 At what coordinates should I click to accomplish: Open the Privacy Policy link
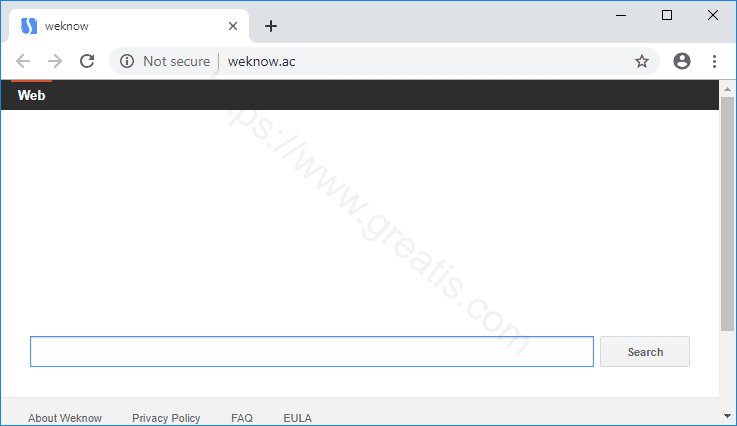[x=166, y=418]
